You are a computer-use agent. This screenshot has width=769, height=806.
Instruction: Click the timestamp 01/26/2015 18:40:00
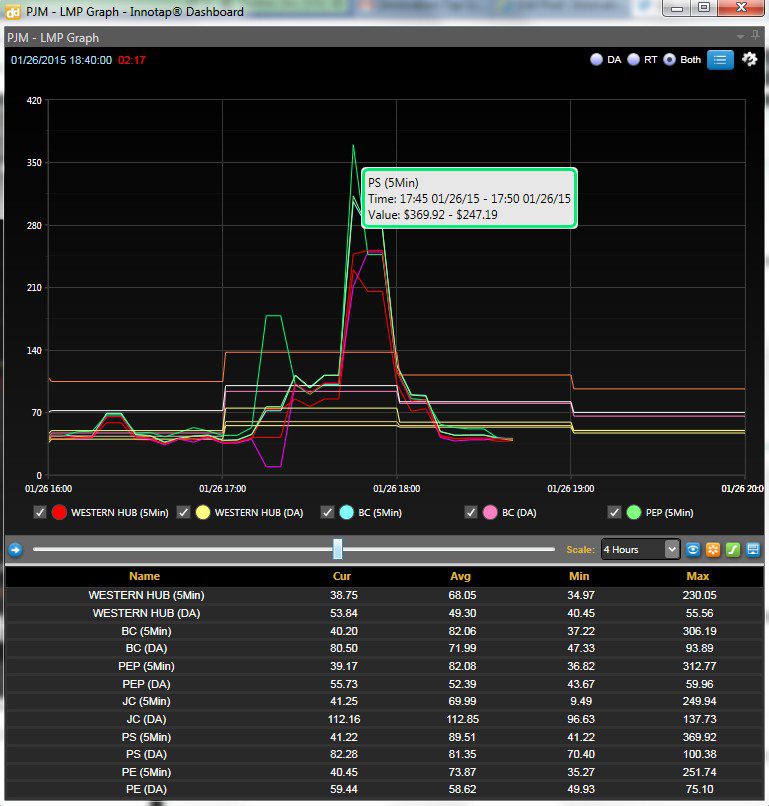pos(61,60)
